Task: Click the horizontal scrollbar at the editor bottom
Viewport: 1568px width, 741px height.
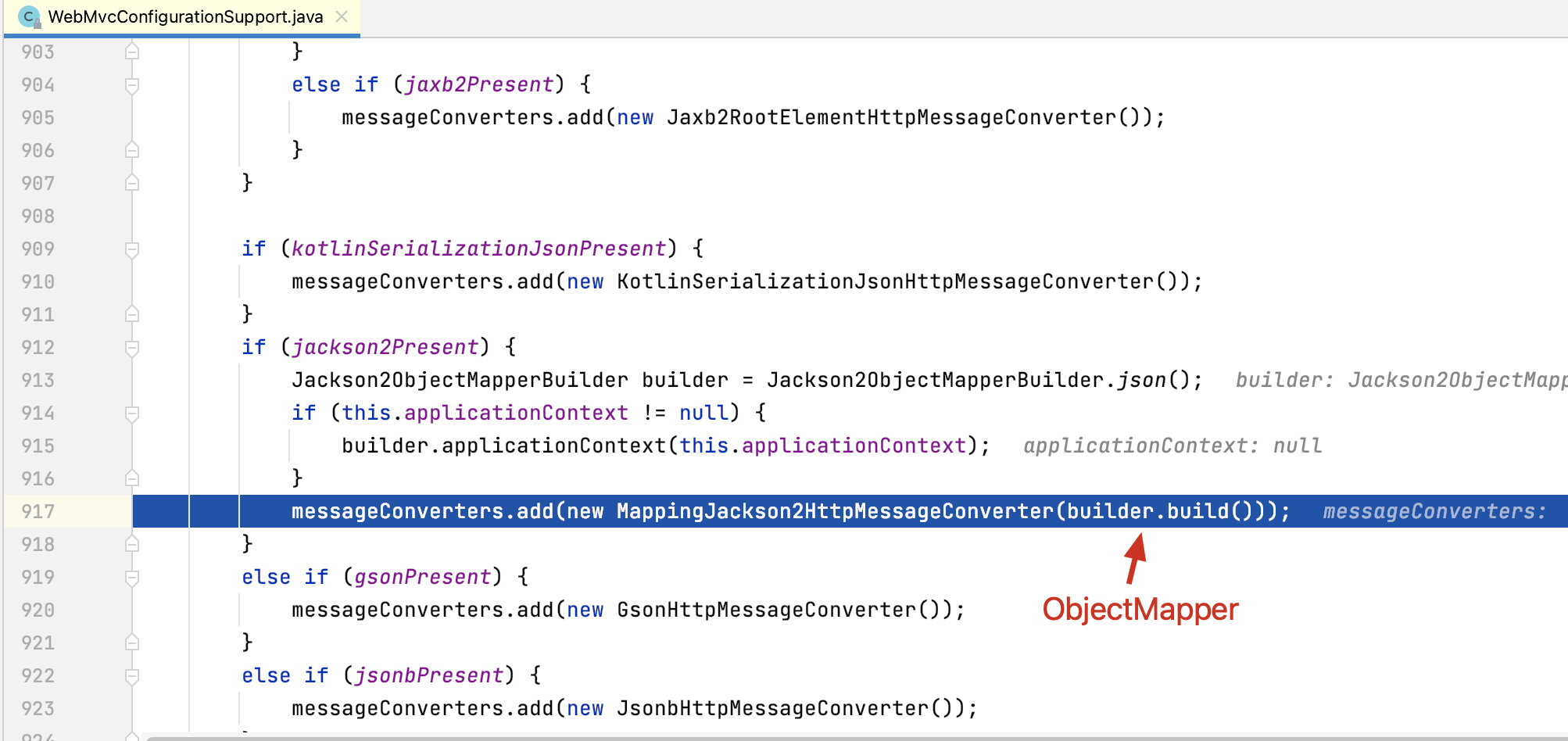Action: 857,738
